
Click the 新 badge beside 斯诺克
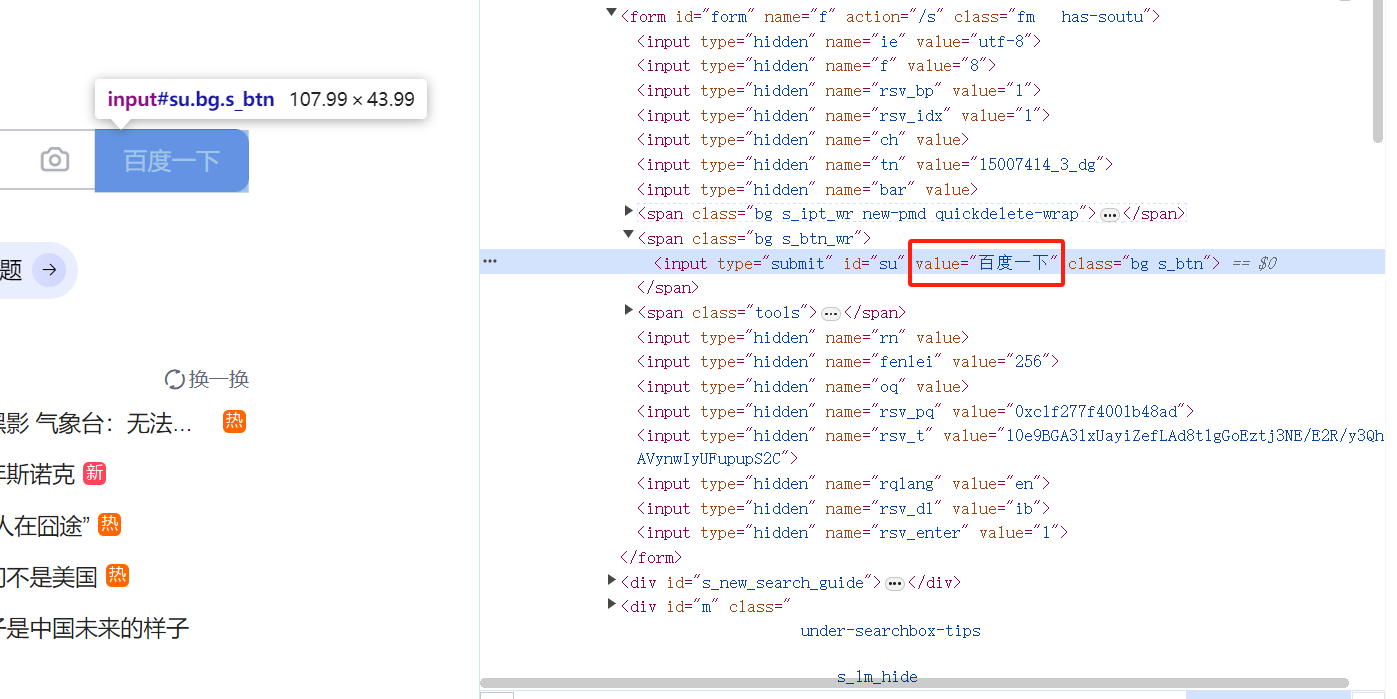click(94, 473)
